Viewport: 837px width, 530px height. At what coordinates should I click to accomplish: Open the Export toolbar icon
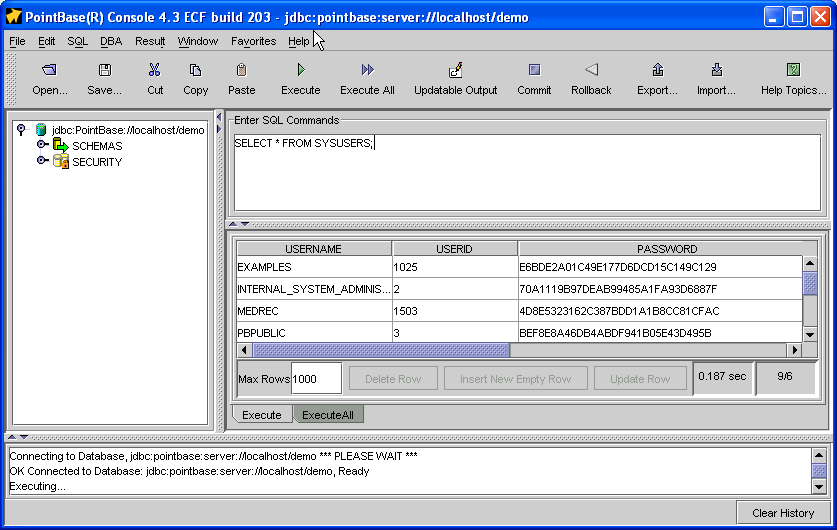coord(658,70)
